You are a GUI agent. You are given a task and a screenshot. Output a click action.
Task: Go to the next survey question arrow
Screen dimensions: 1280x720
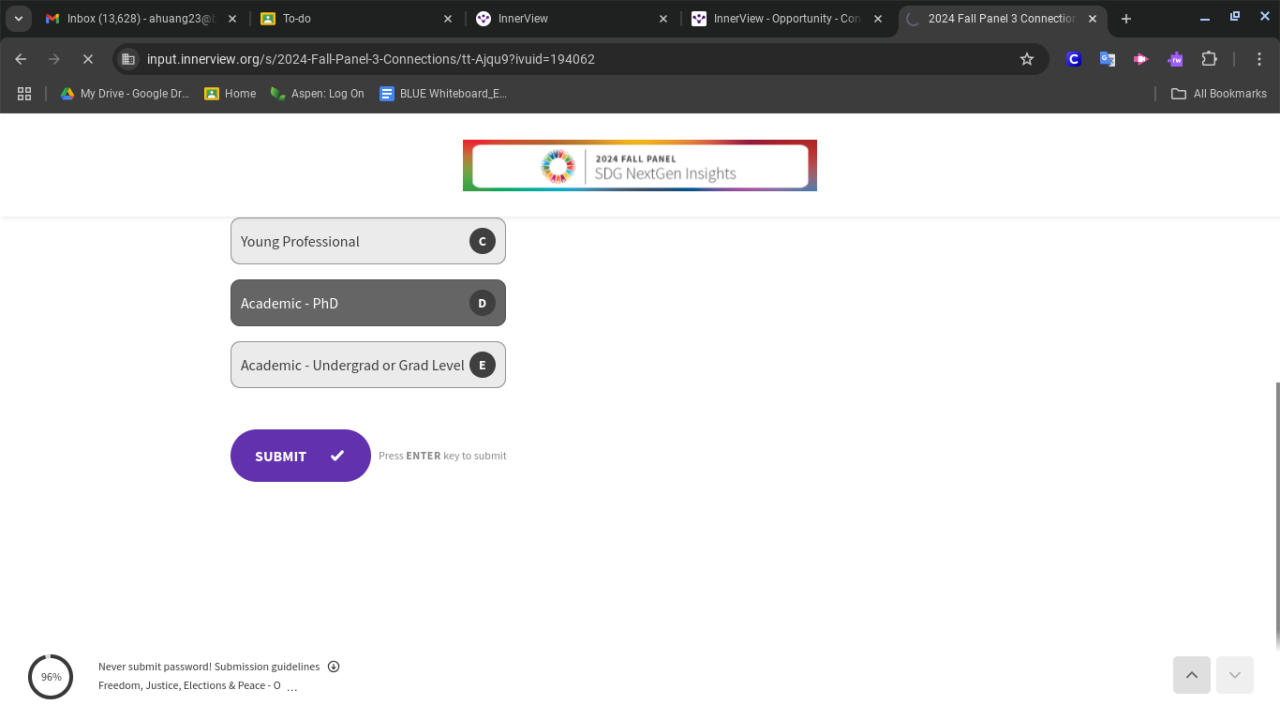[x=1235, y=675]
